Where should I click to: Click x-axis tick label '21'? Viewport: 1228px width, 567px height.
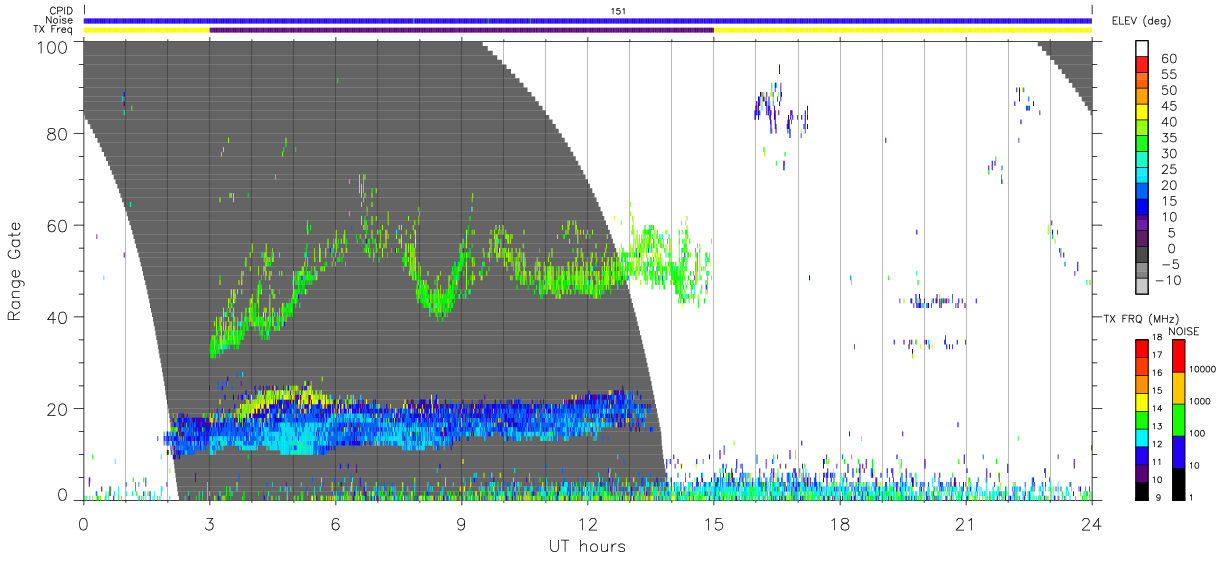click(965, 523)
